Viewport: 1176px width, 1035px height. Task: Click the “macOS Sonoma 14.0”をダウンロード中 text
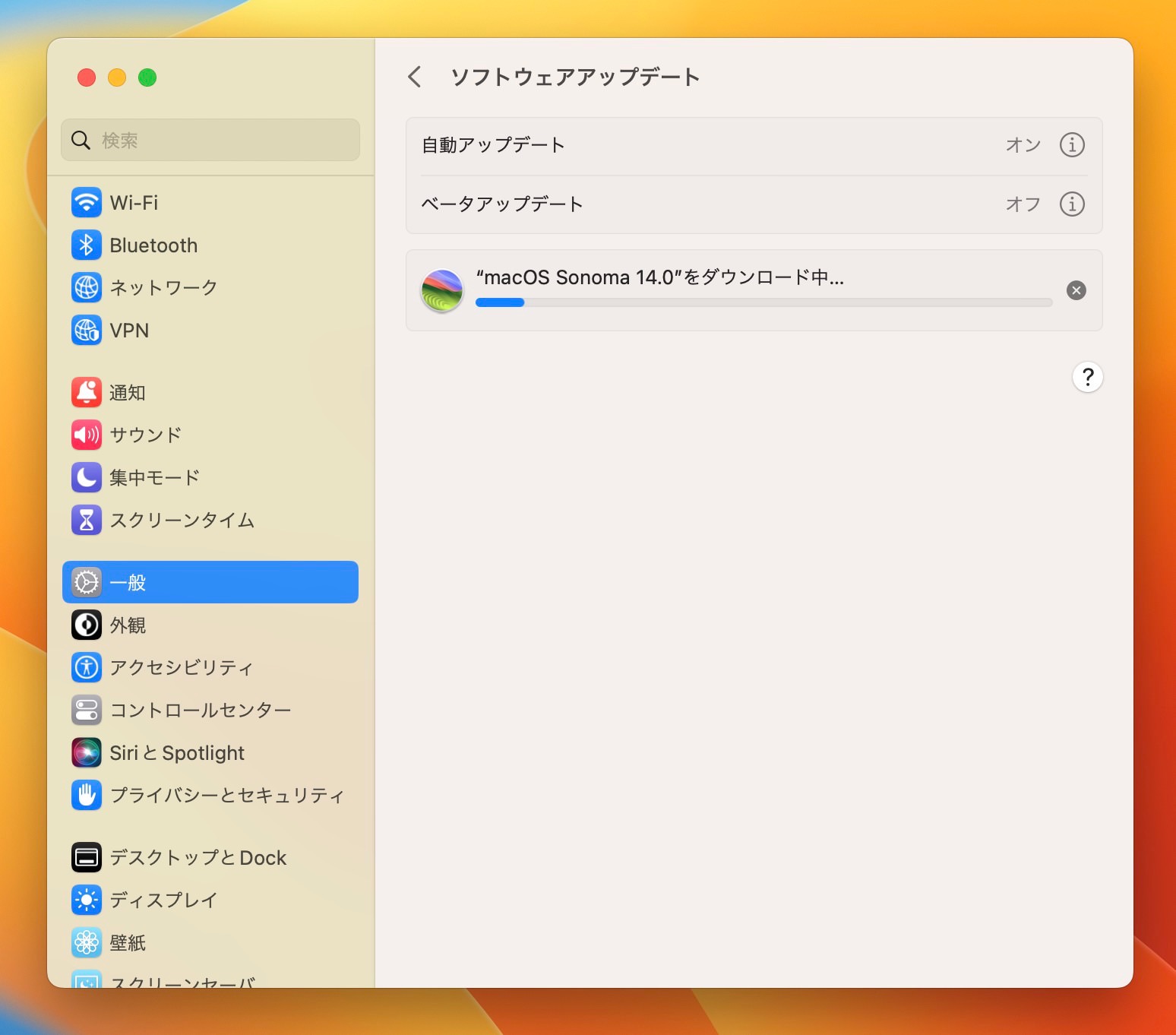[x=659, y=277]
